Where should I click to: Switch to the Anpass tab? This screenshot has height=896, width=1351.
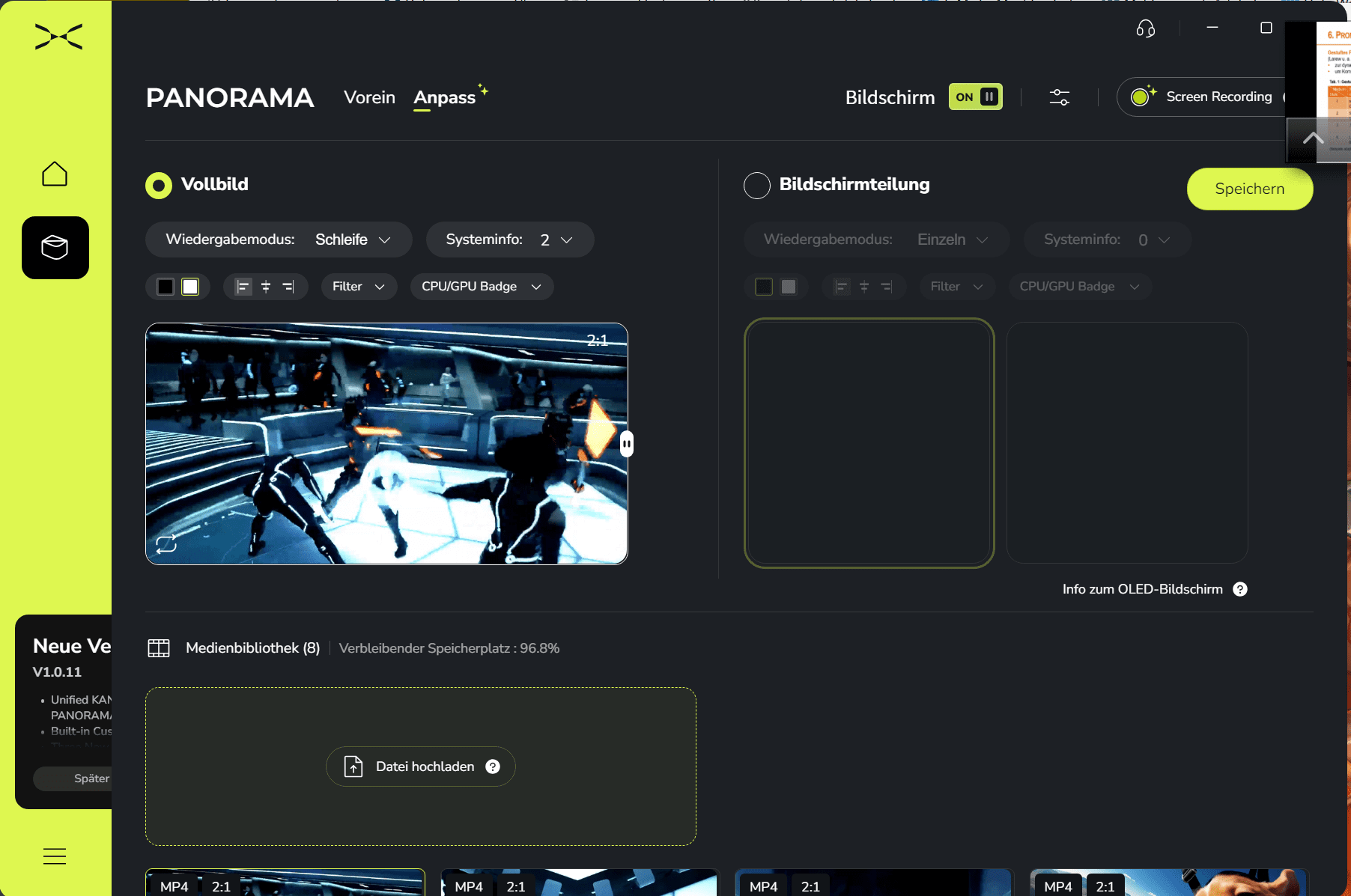pyautogui.click(x=445, y=97)
